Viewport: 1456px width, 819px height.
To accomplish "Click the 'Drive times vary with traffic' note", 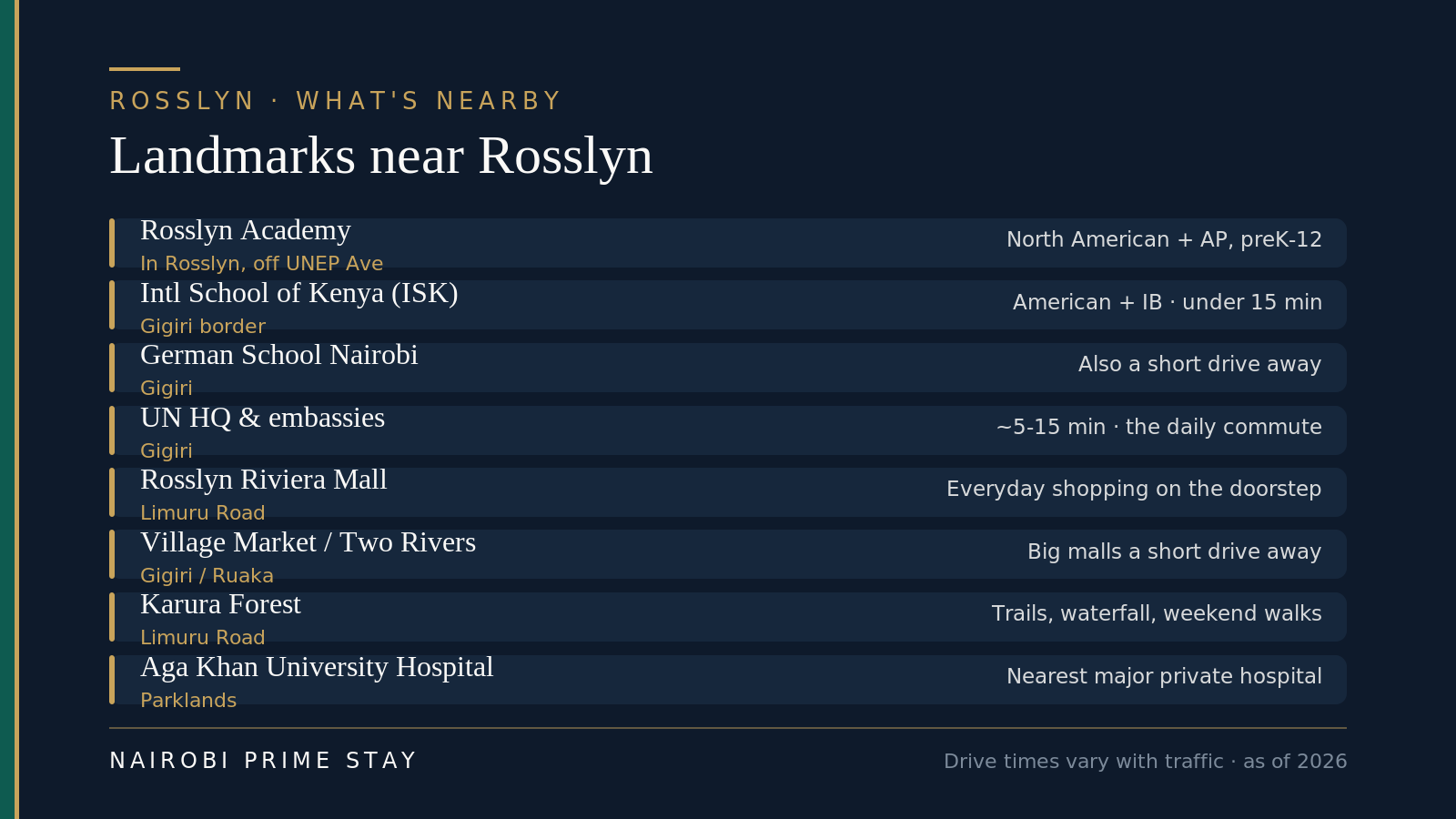I will click(x=1083, y=762).
